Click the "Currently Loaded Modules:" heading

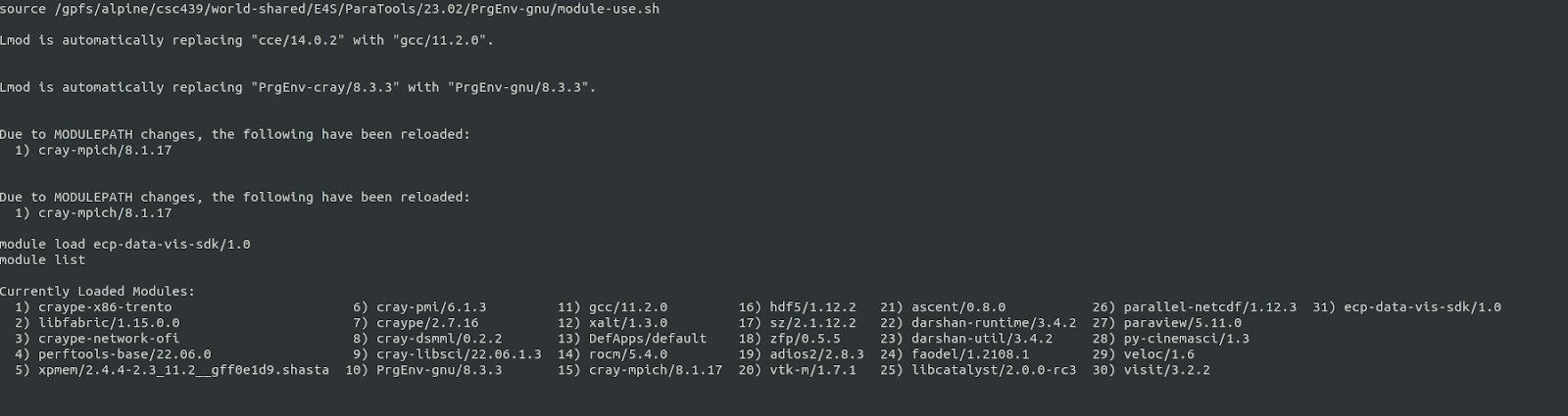[x=98, y=292]
